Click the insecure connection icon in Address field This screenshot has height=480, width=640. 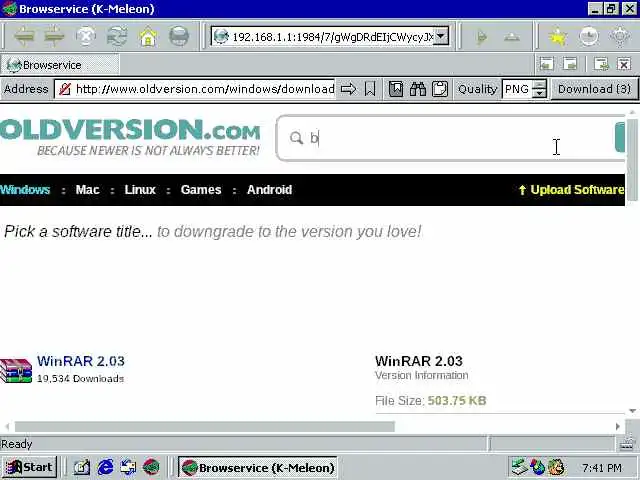[65, 89]
